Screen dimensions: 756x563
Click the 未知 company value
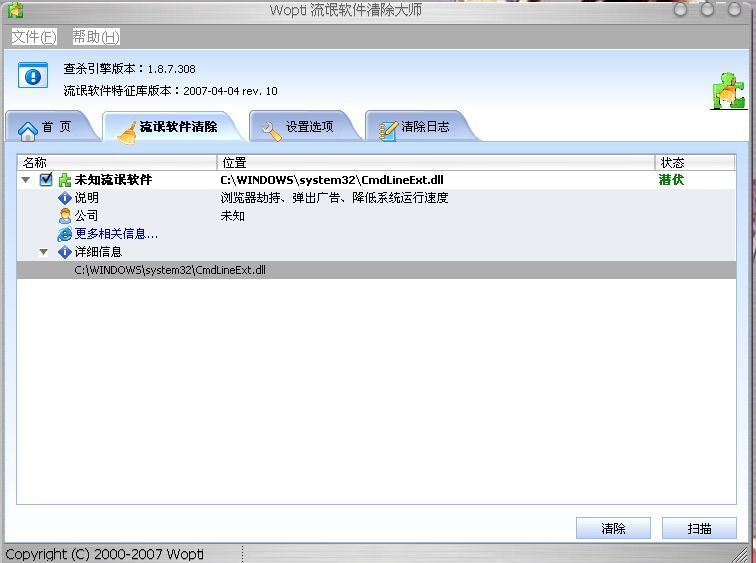[x=232, y=215]
